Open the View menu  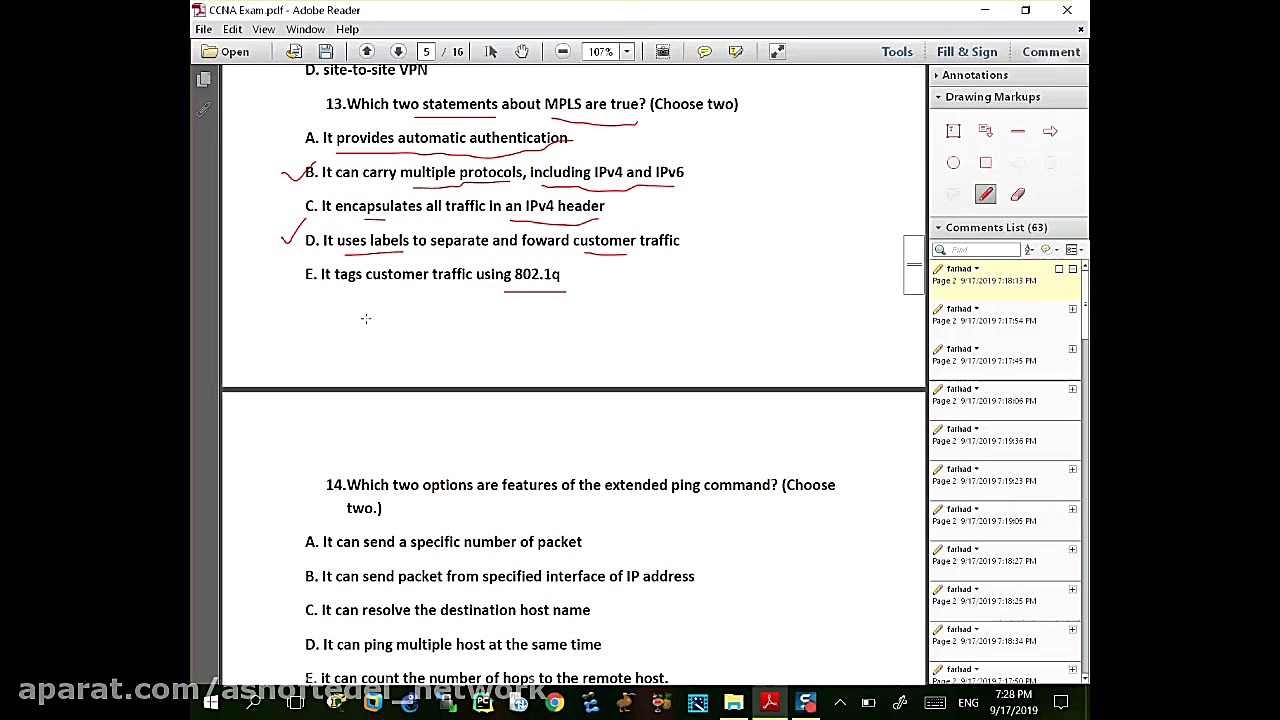(x=264, y=30)
